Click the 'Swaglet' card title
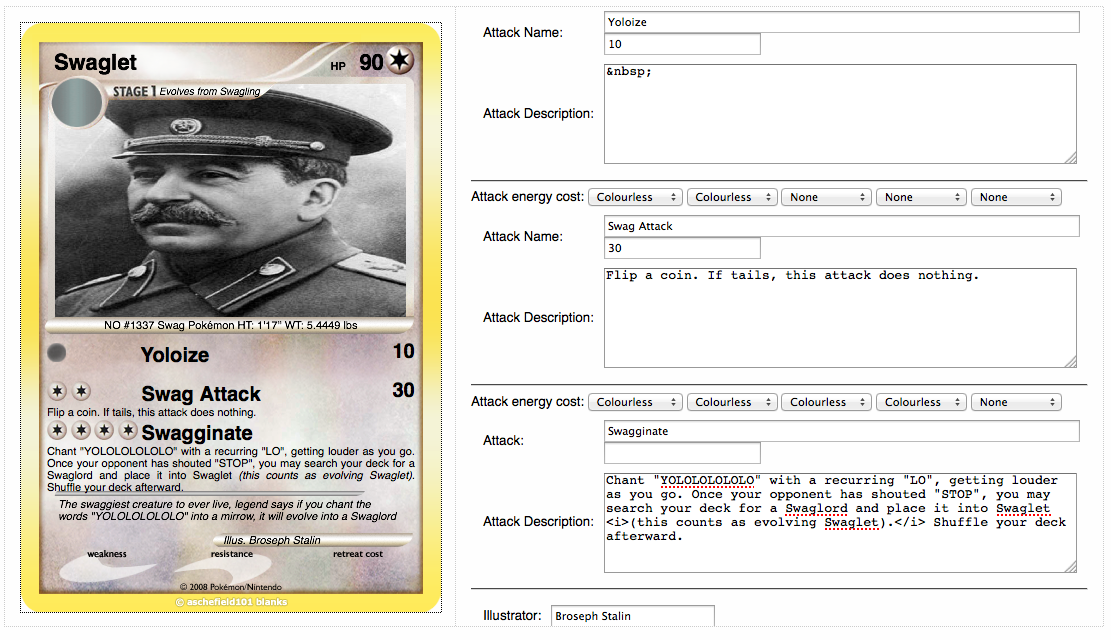Screen dimensions: 1111x640 [x=96, y=62]
